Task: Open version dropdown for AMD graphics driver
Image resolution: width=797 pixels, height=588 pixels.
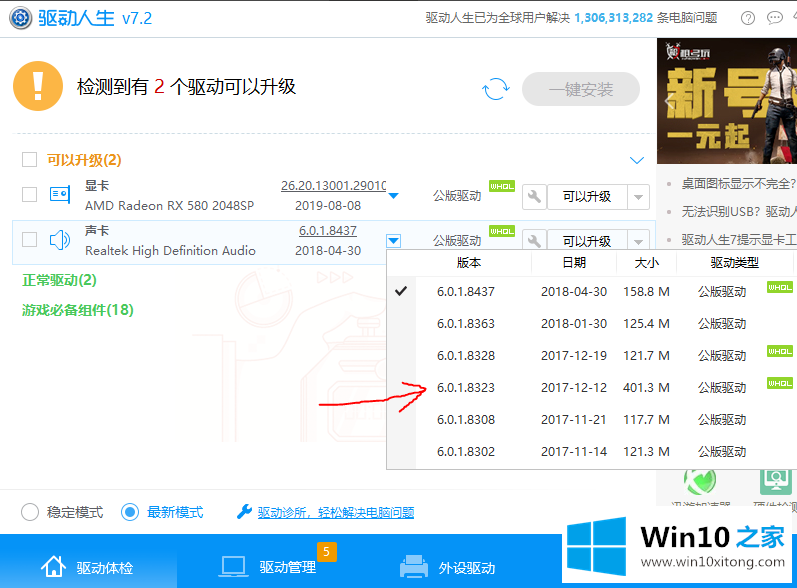Action: pyautogui.click(x=393, y=196)
